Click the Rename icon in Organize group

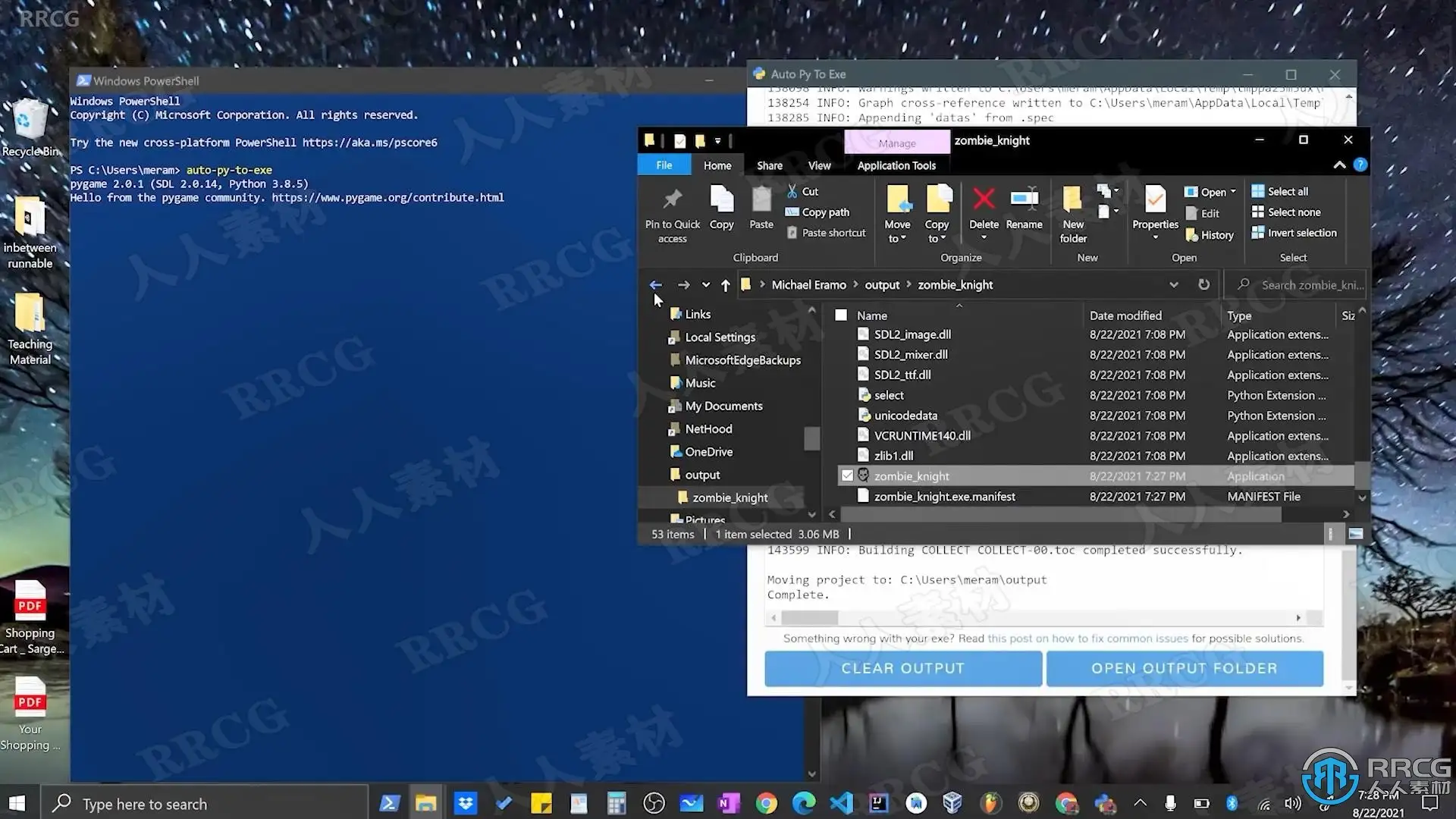[x=1024, y=200]
